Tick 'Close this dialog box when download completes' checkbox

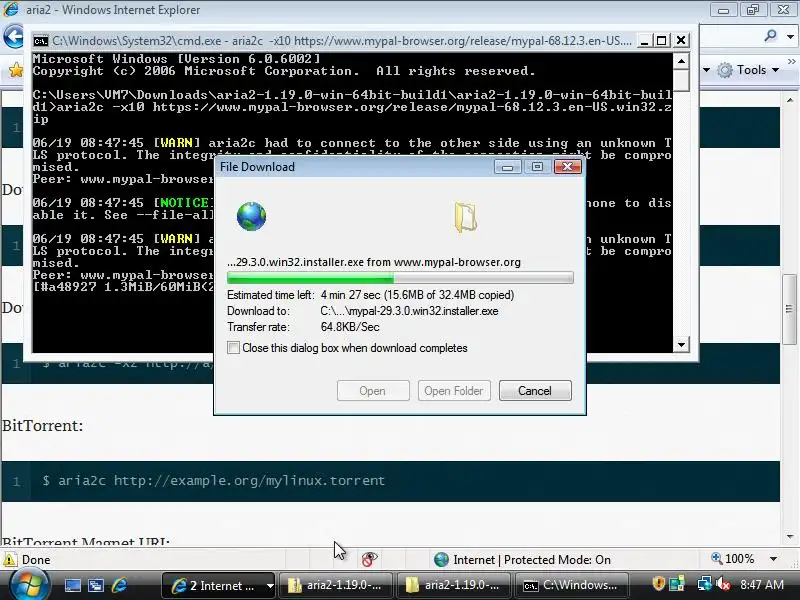coord(233,348)
